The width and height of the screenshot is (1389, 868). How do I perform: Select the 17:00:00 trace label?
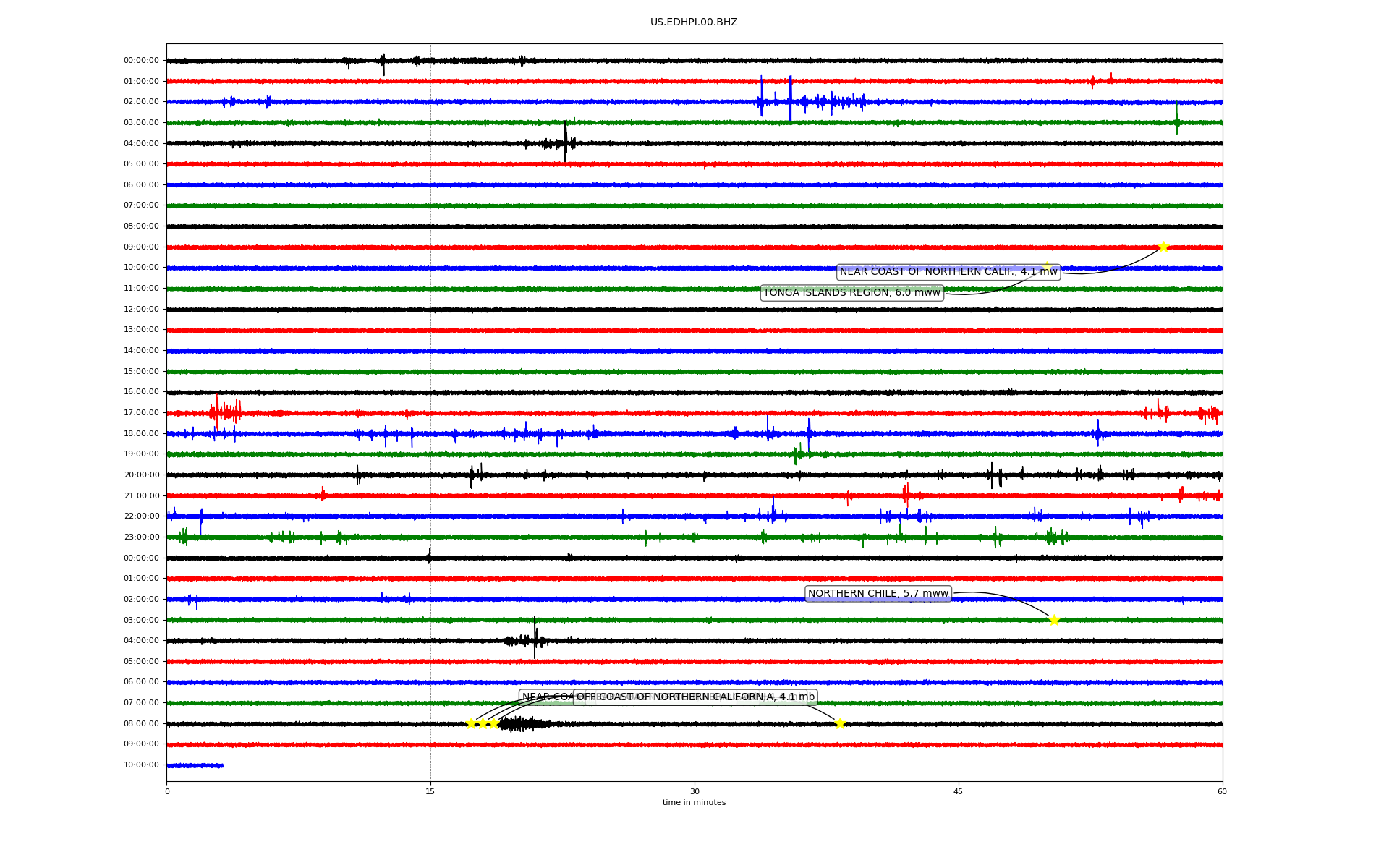[141, 413]
